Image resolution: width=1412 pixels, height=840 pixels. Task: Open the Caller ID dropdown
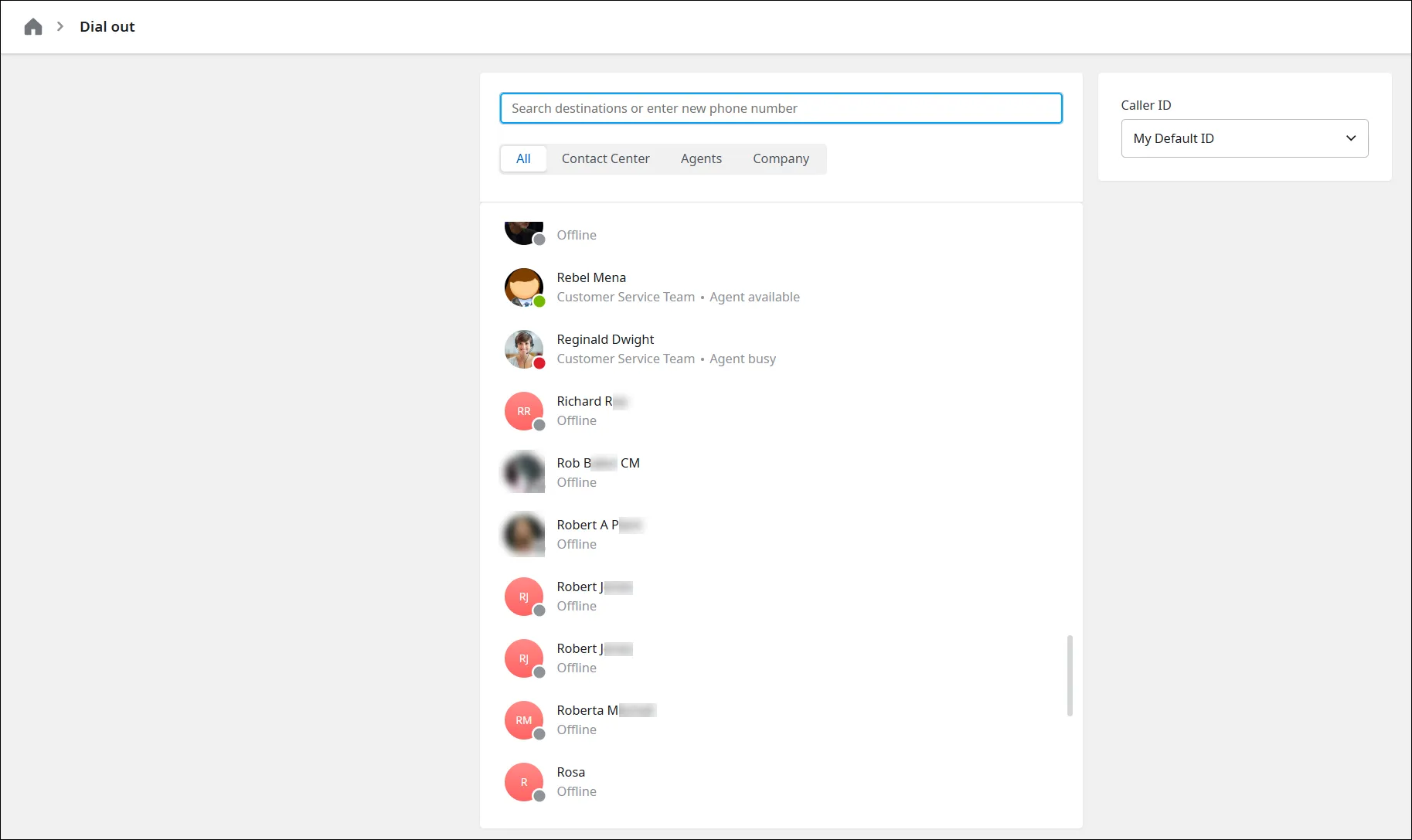pos(1244,138)
